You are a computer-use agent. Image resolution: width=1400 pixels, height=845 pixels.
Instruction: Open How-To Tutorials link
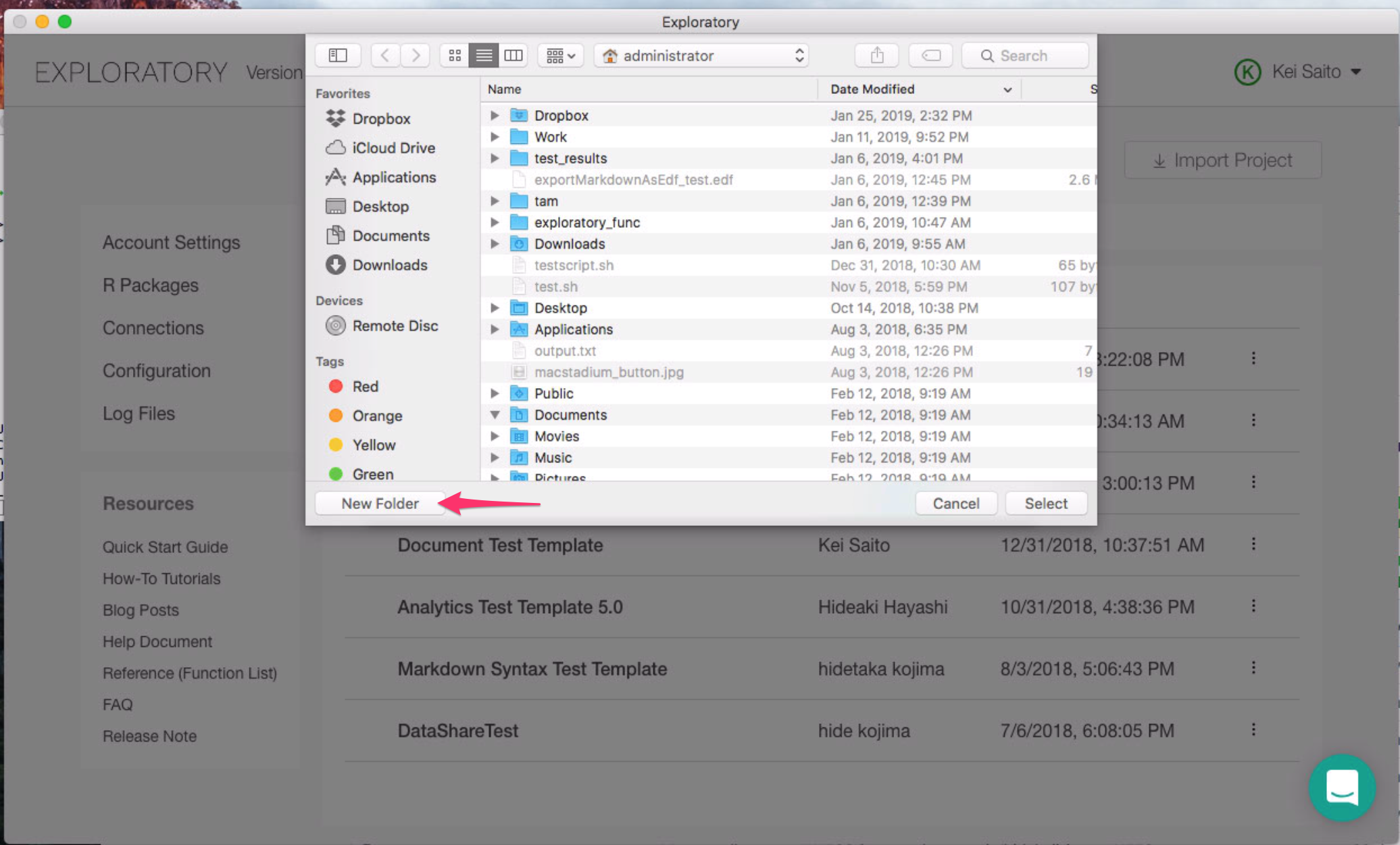[x=161, y=578]
